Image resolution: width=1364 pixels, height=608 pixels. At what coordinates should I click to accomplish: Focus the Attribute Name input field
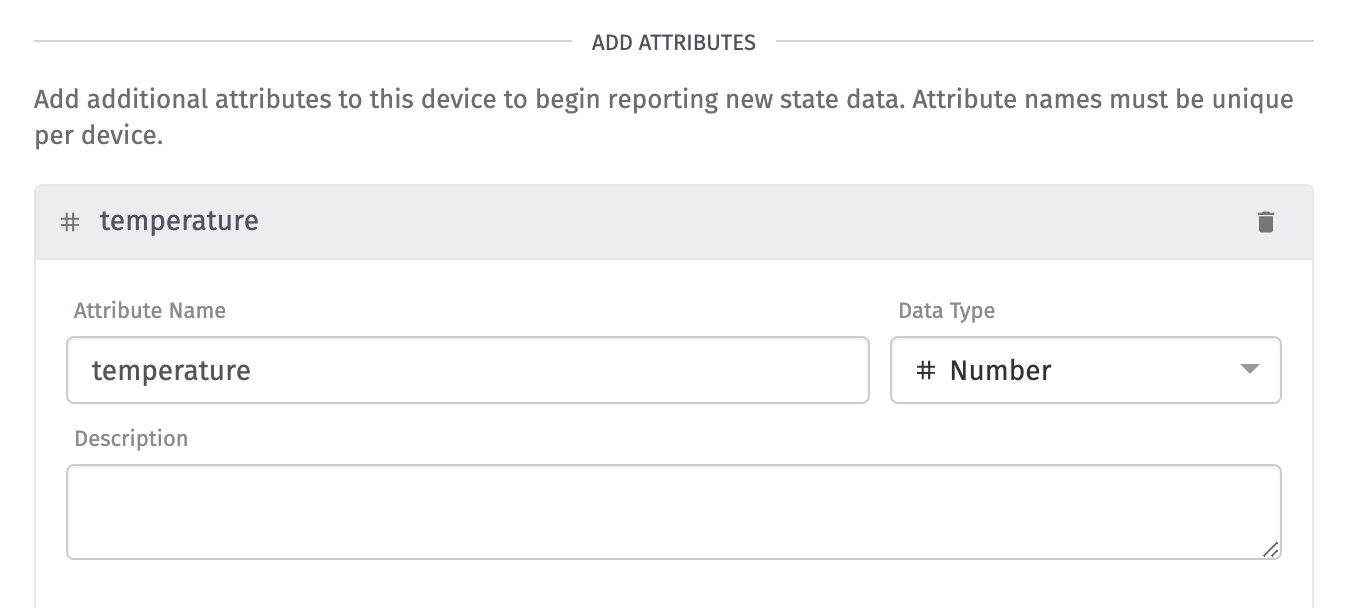point(467,370)
